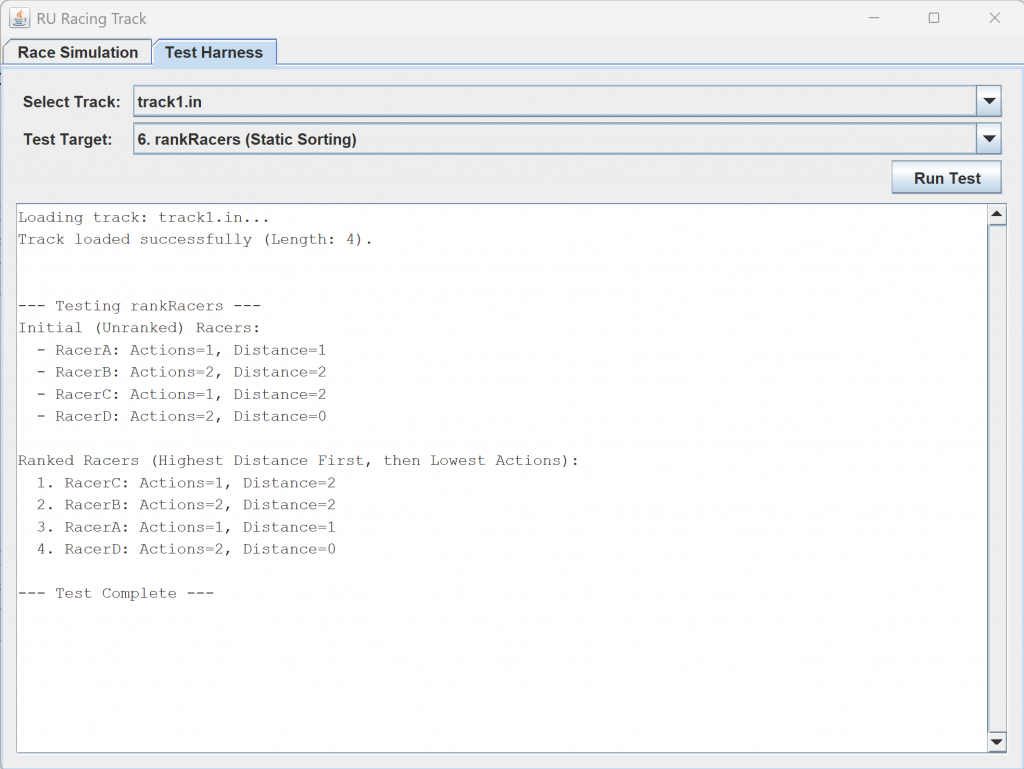
Task: Click '3. RacerA: Actions=1, Distance=1' line
Action: [186, 527]
